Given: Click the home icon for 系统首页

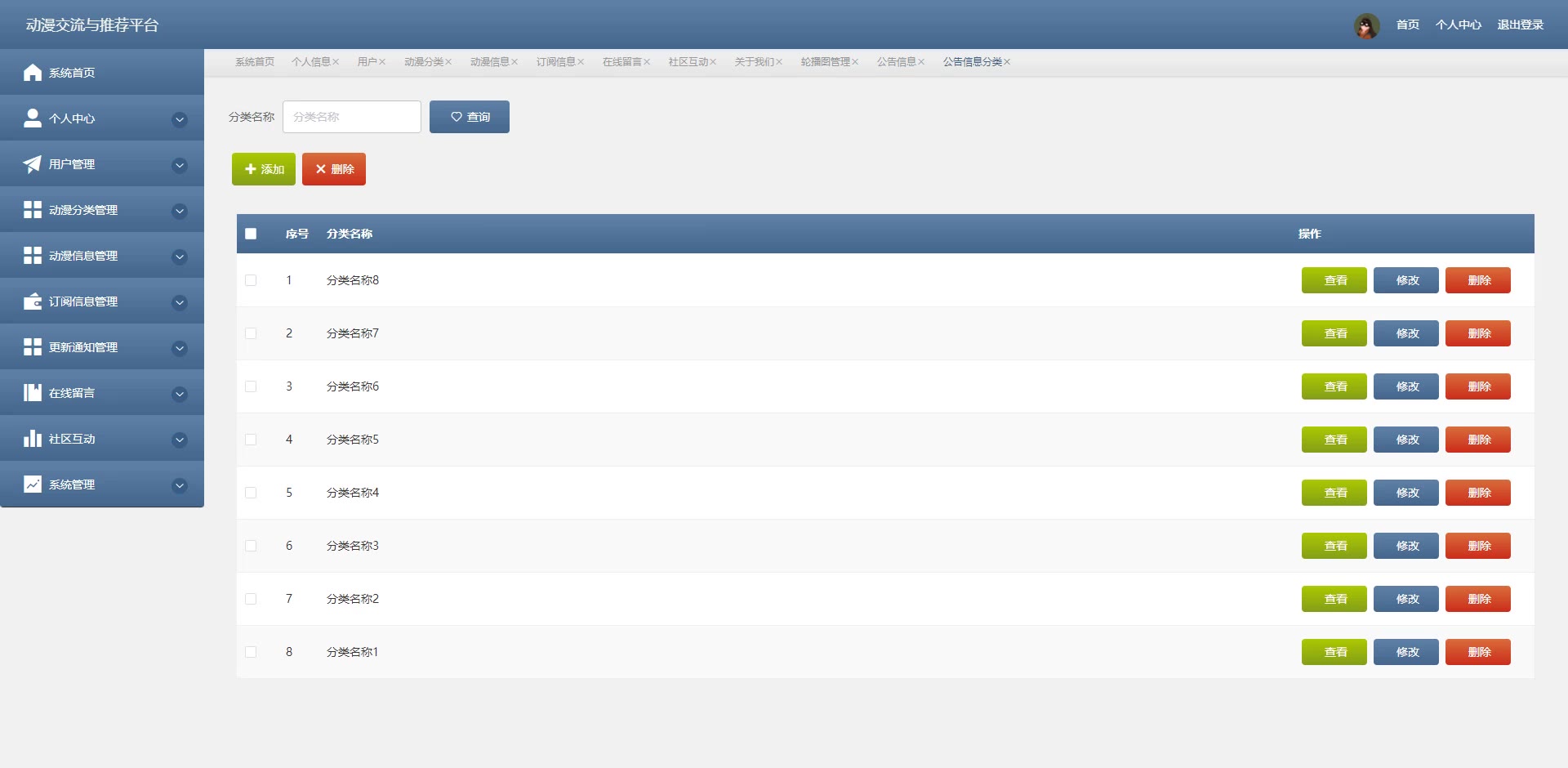Looking at the screenshot, I should coord(33,73).
